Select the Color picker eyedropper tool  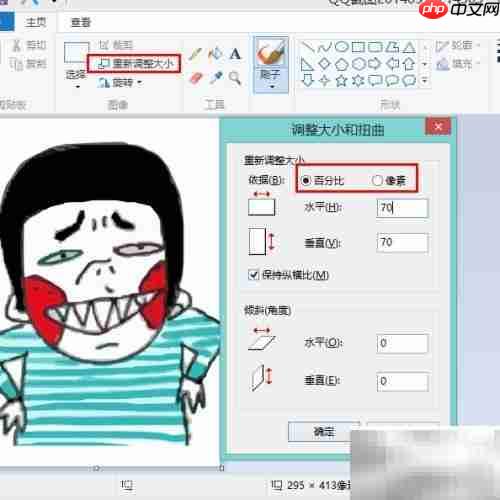pyautogui.click(x=216, y=78)
